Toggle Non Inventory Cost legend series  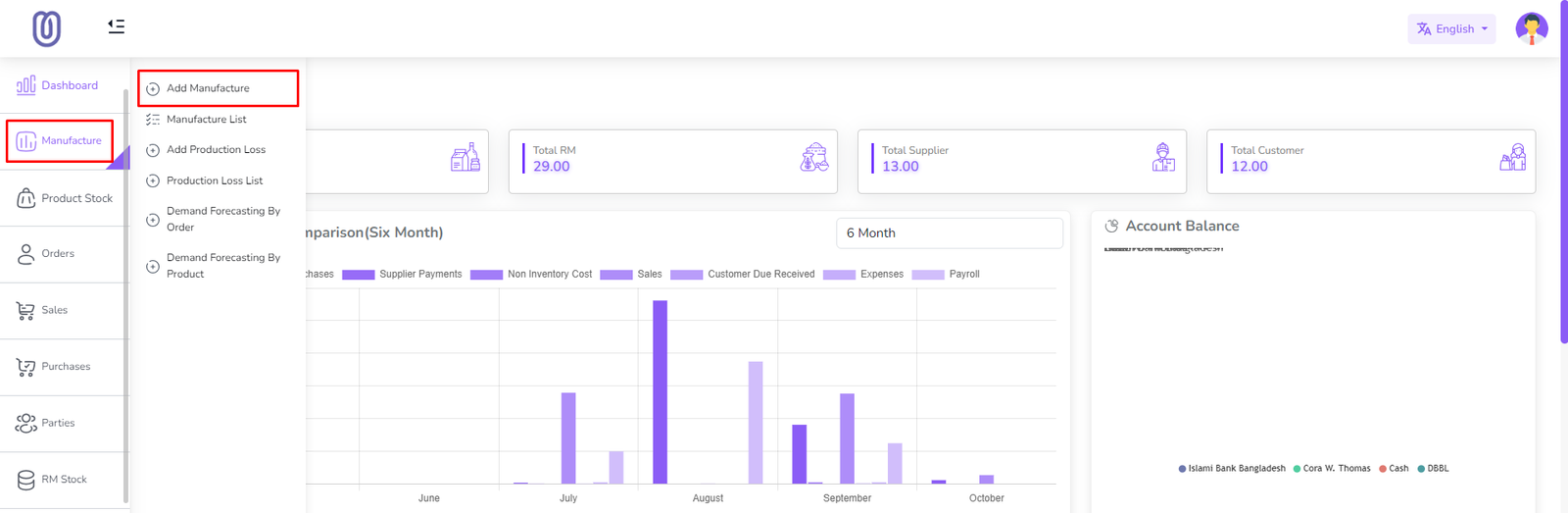click(531, 275)
